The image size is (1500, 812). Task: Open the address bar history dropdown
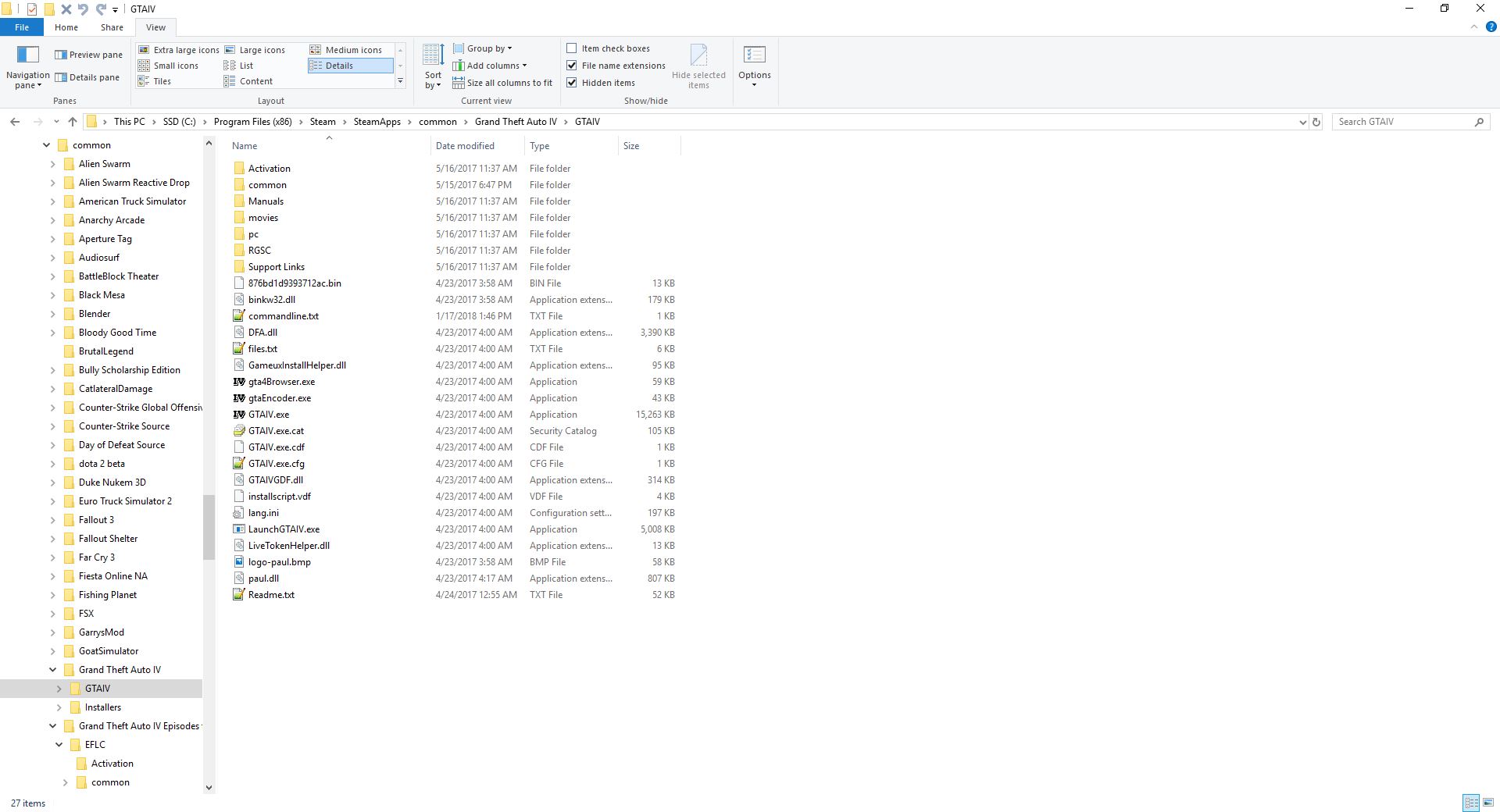pyautogui.click(x=1302, y=122)
